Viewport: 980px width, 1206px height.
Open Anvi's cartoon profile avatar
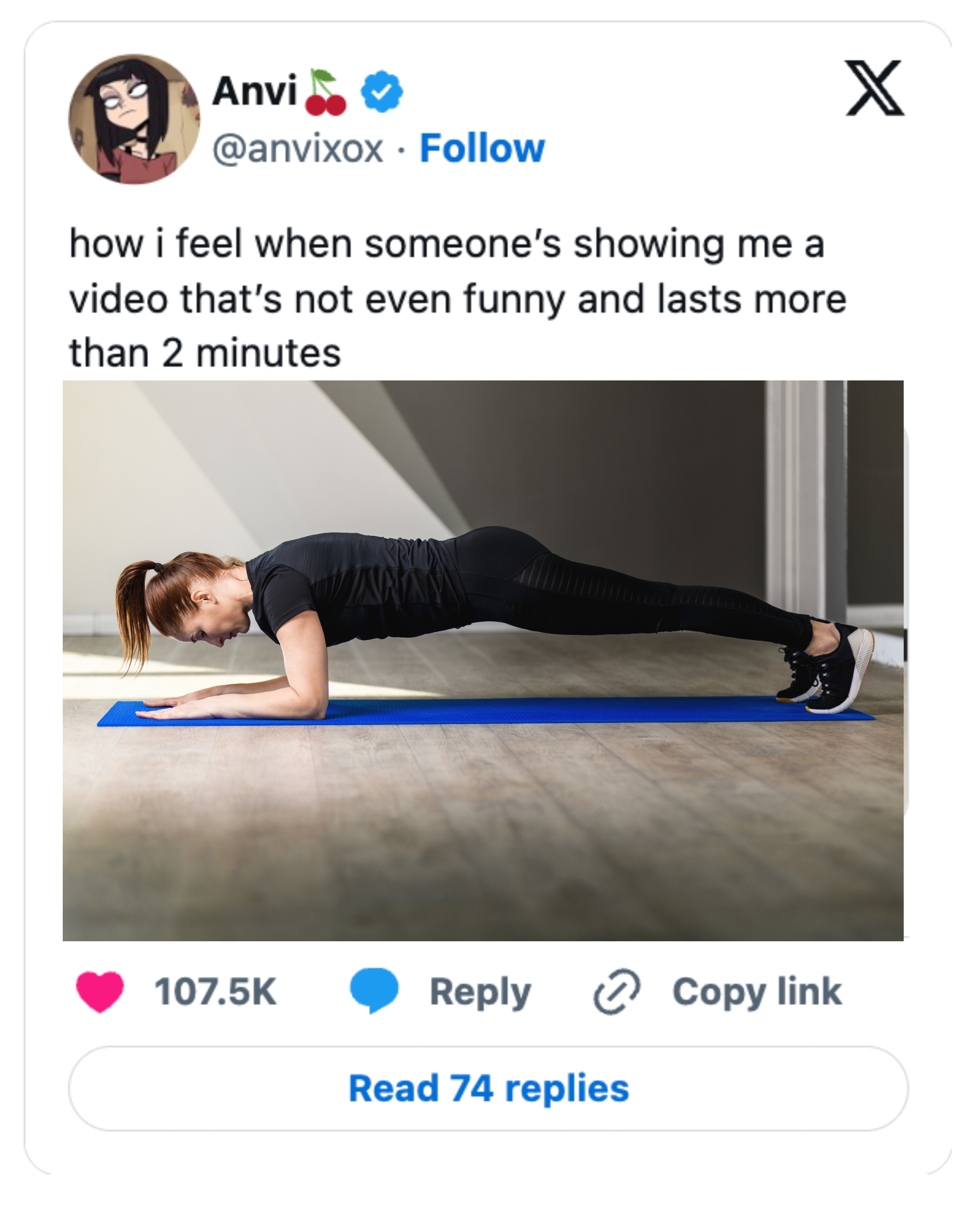click(134, 119)
